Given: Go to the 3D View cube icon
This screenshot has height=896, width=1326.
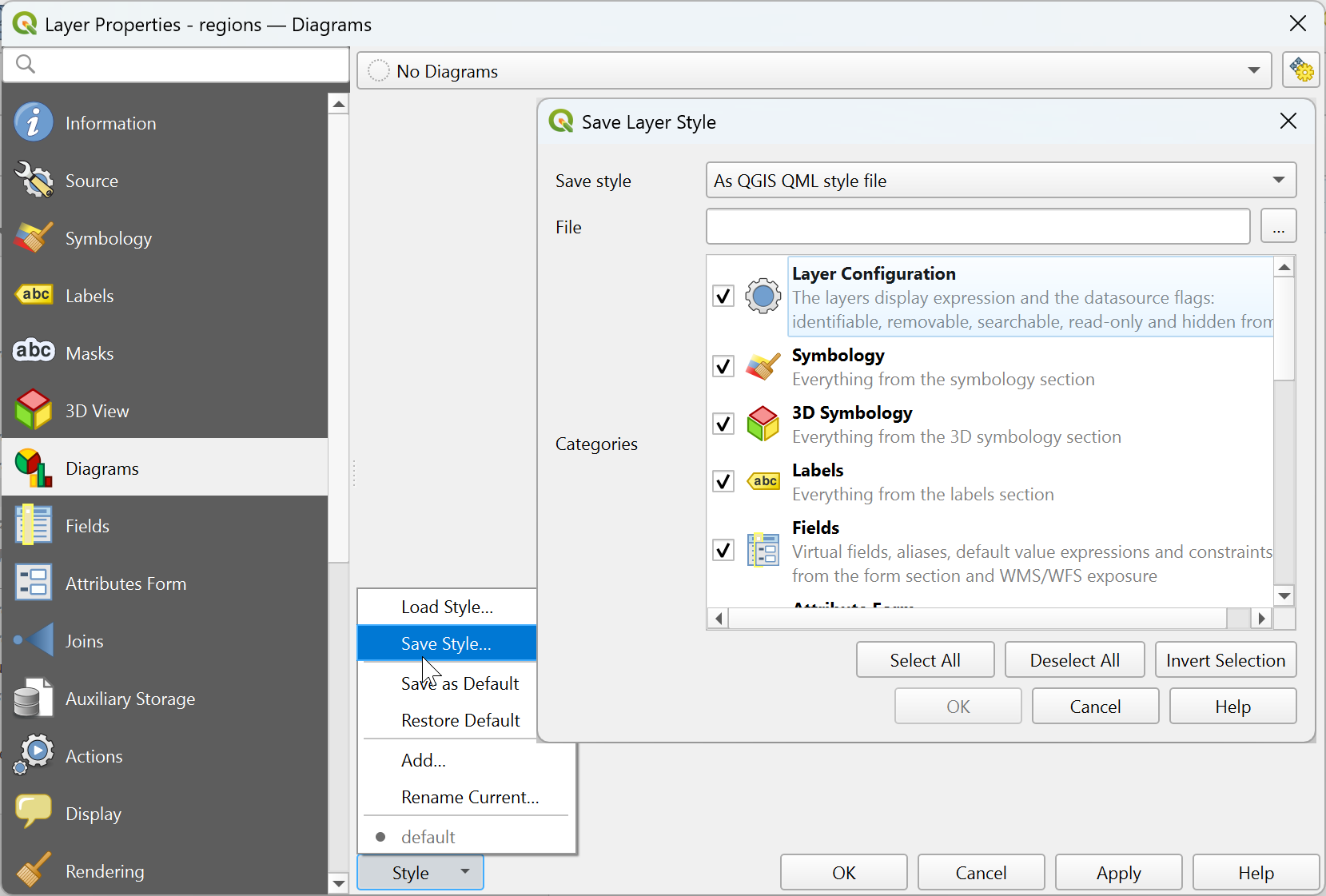Looking at the screenshot, I should 33,411.
